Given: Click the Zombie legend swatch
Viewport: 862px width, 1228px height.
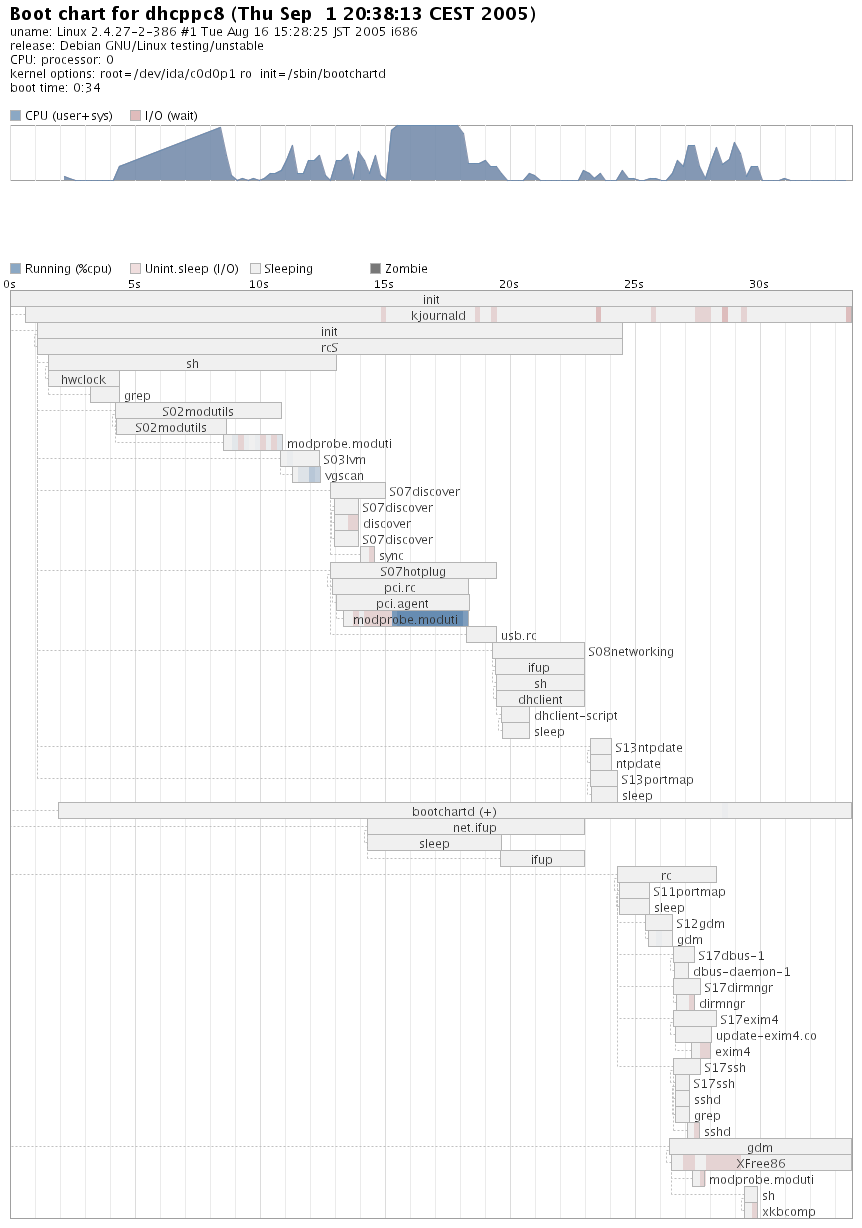Looking at the screenshot, I should click(375, 269).
